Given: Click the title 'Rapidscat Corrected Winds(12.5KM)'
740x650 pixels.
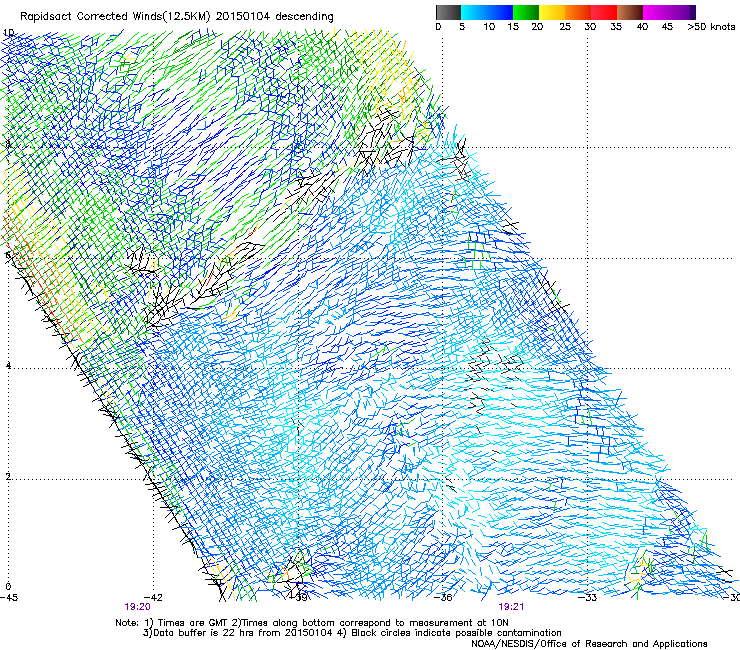Looking at the screenshot, I should coord(116,17).
